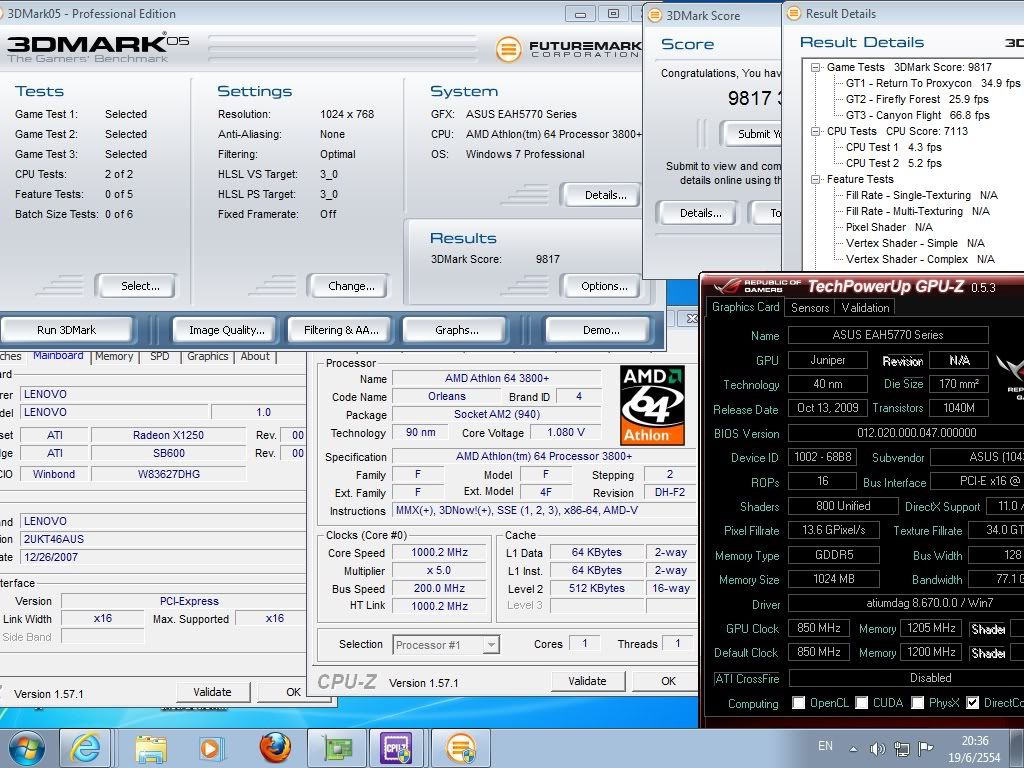Open the Action Center flag icon
Image resolution: width=1024 pixels, height=768 pixels.
(x=925, y=748)
